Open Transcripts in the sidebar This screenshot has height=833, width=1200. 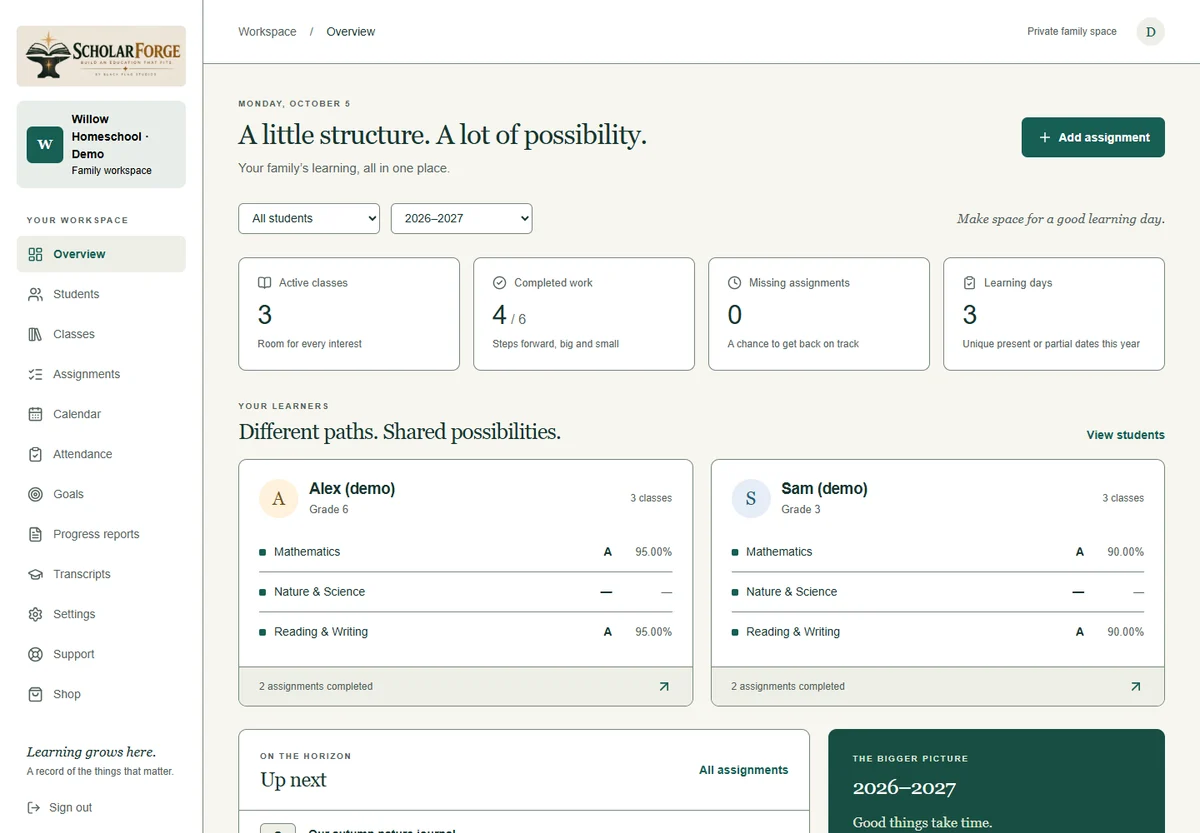(101, 574)
